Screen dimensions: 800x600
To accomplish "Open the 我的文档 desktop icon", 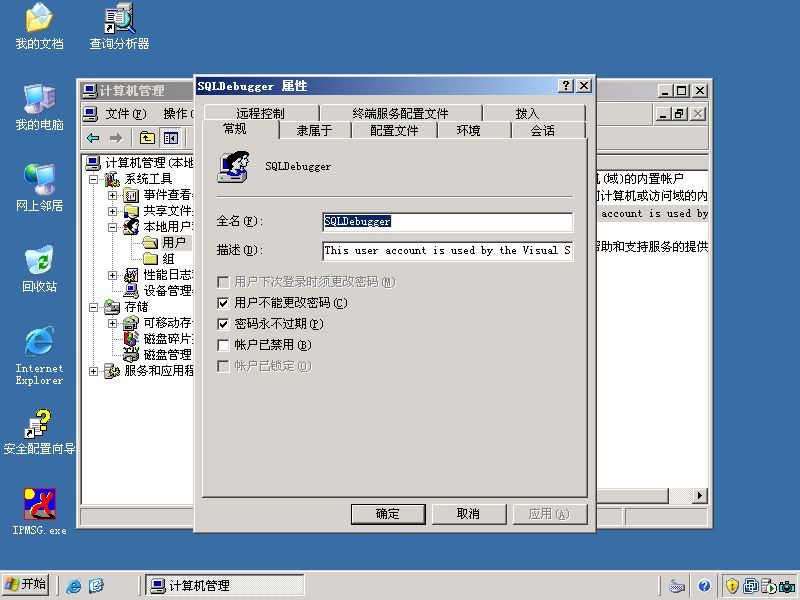I will pyautogui.click(x=39, y=27).
